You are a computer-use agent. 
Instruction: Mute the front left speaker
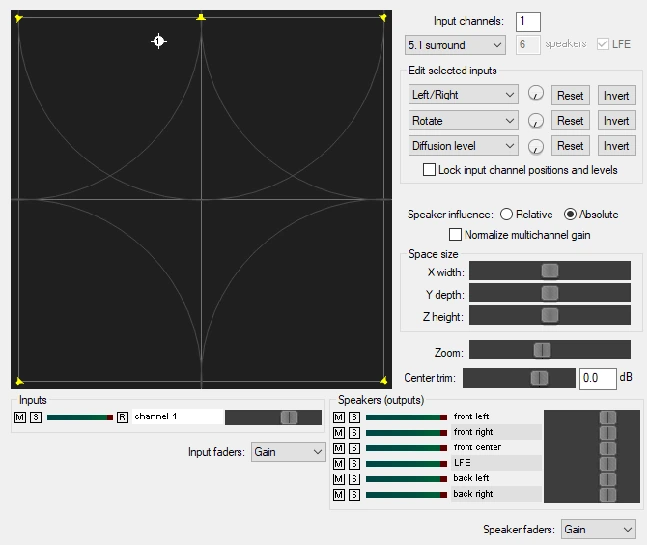pyautogui.click(x=339, y=418)
